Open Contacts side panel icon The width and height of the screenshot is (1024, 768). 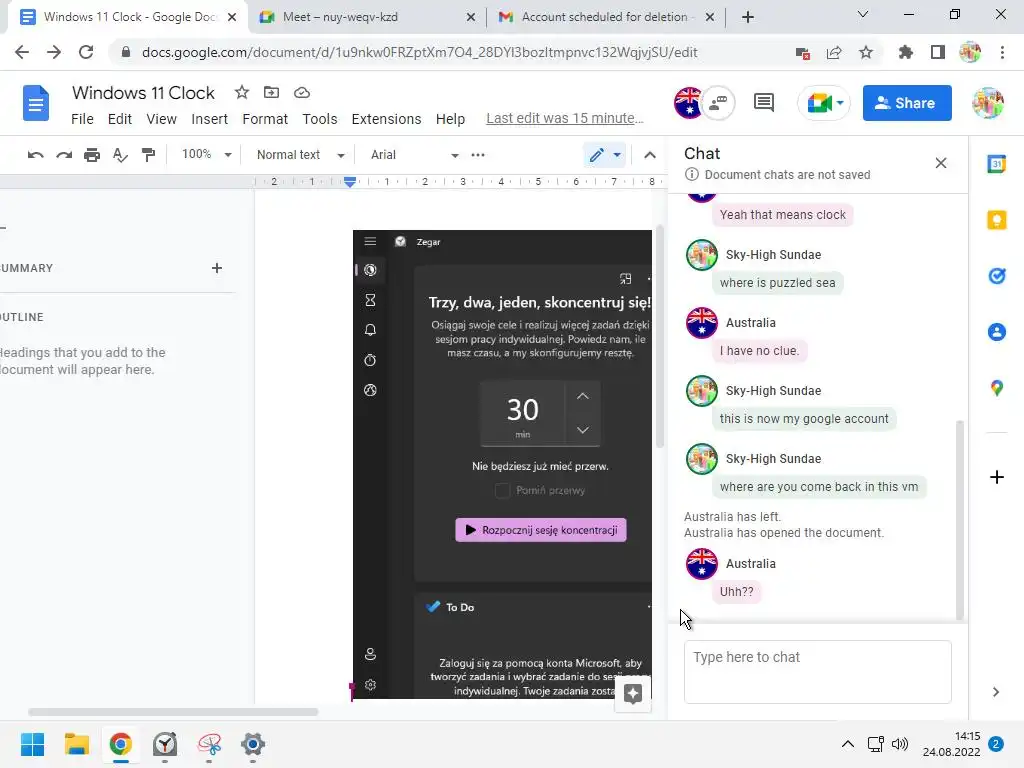pos(997,332)
